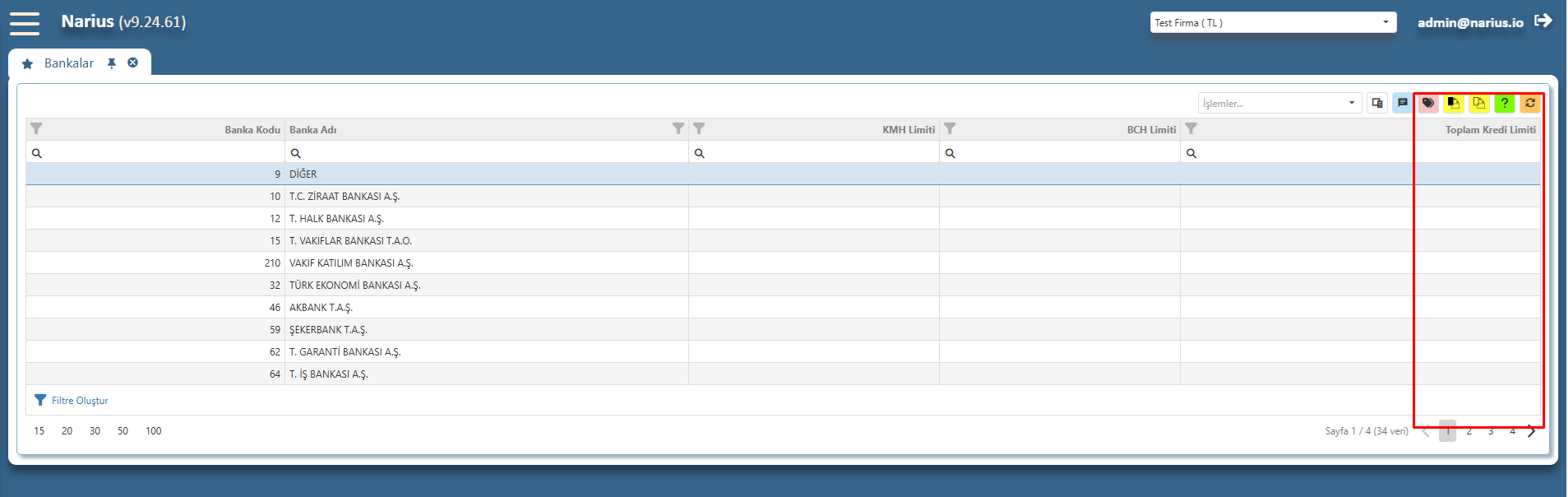This screenshot has width=1568, height=497.
Task: Sort by the Banka Adı column header
Action: coord(312,130)
